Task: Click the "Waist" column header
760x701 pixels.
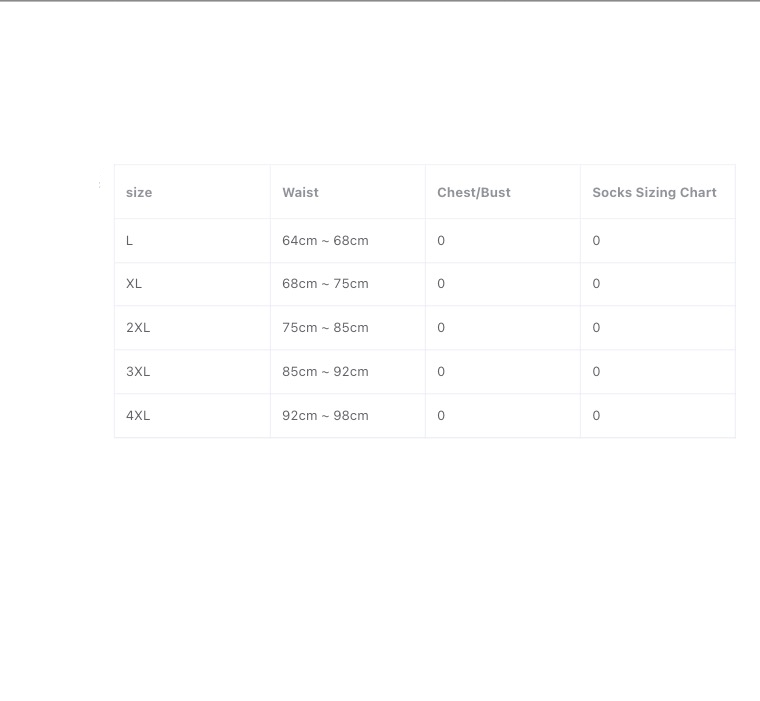Action: coord(300,192)
